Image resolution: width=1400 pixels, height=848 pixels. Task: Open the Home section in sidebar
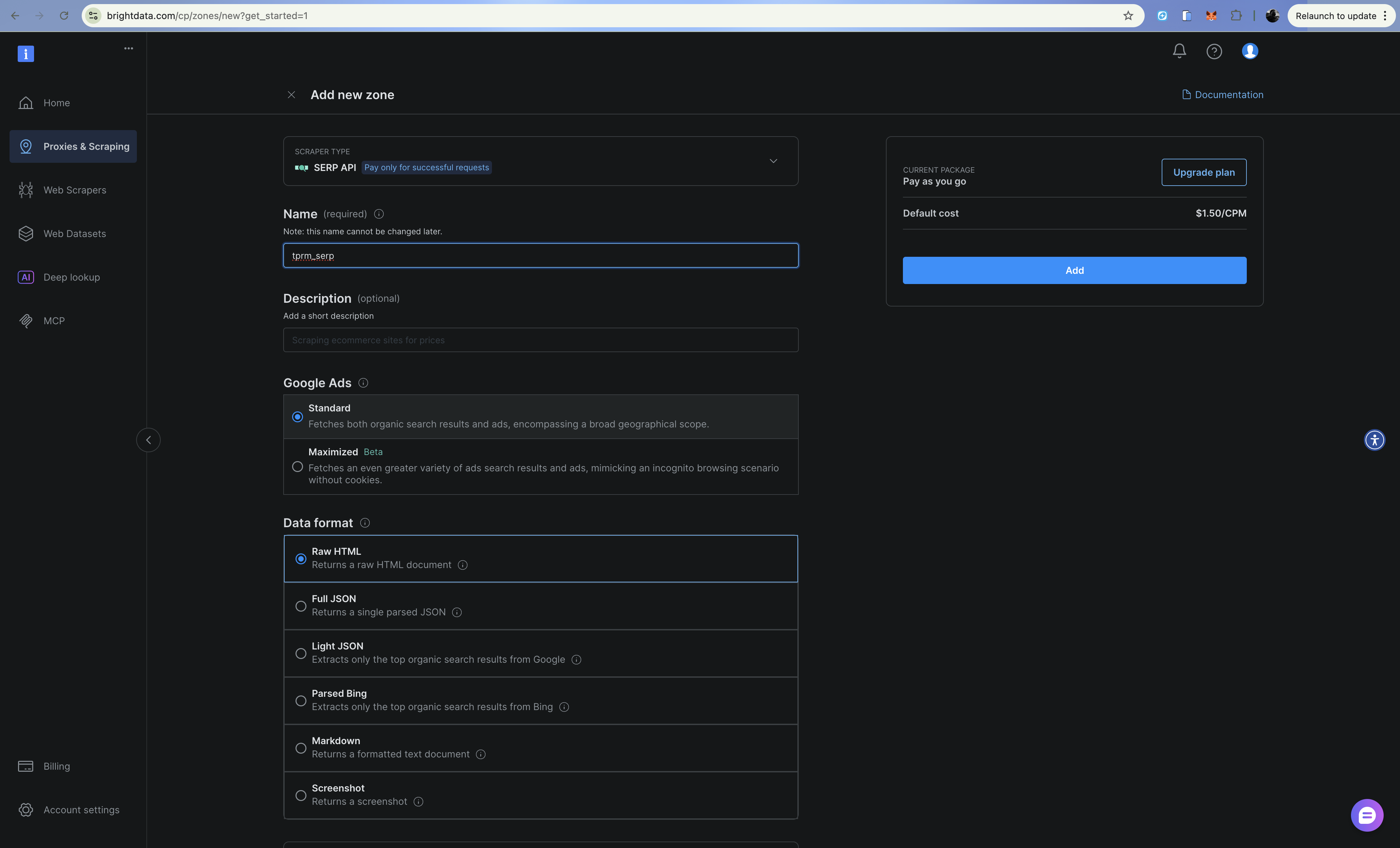click(x=56, y=103)
